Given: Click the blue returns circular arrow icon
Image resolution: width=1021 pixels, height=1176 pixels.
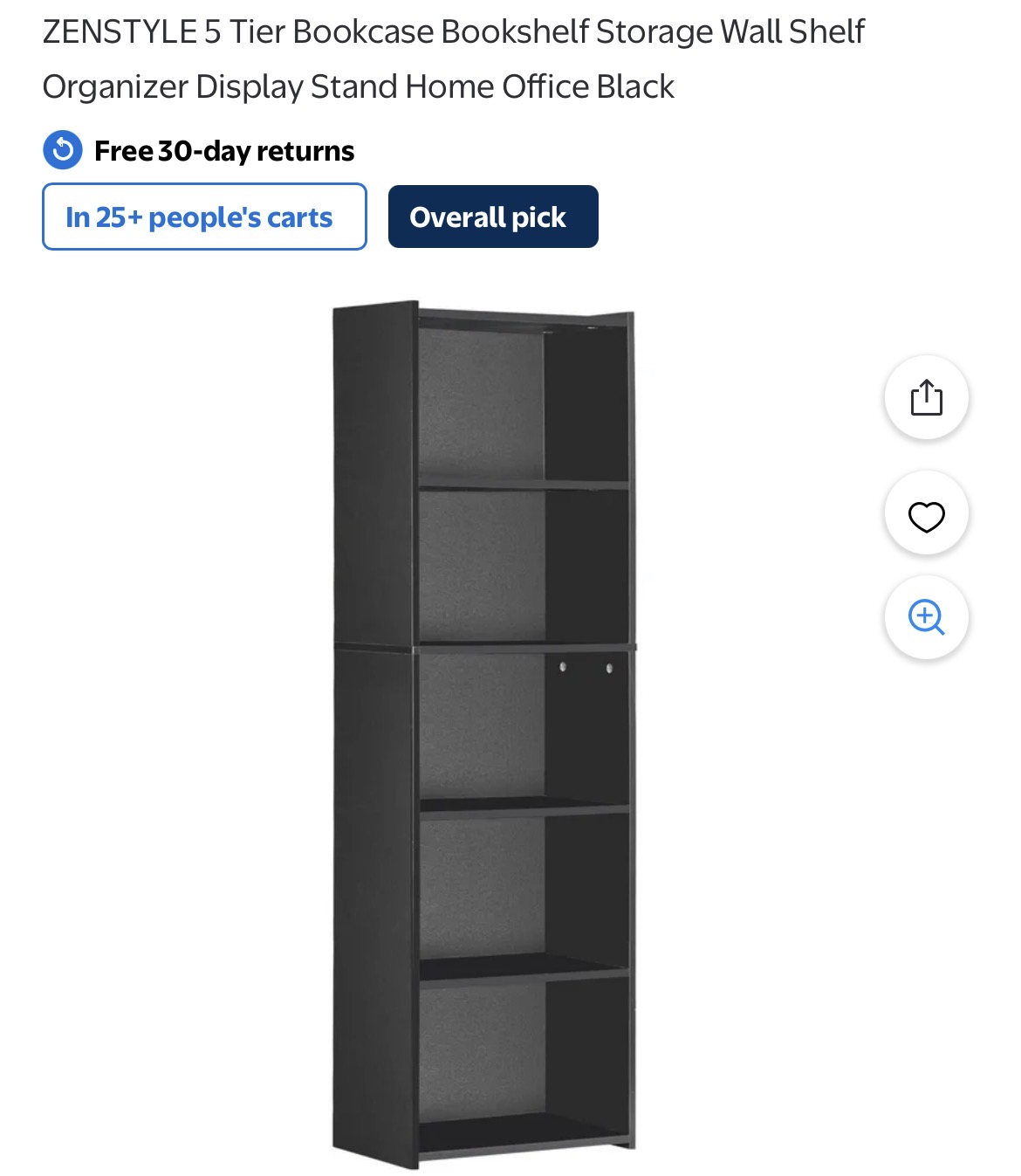Looking at the screenshot, I should coord(63,150).
